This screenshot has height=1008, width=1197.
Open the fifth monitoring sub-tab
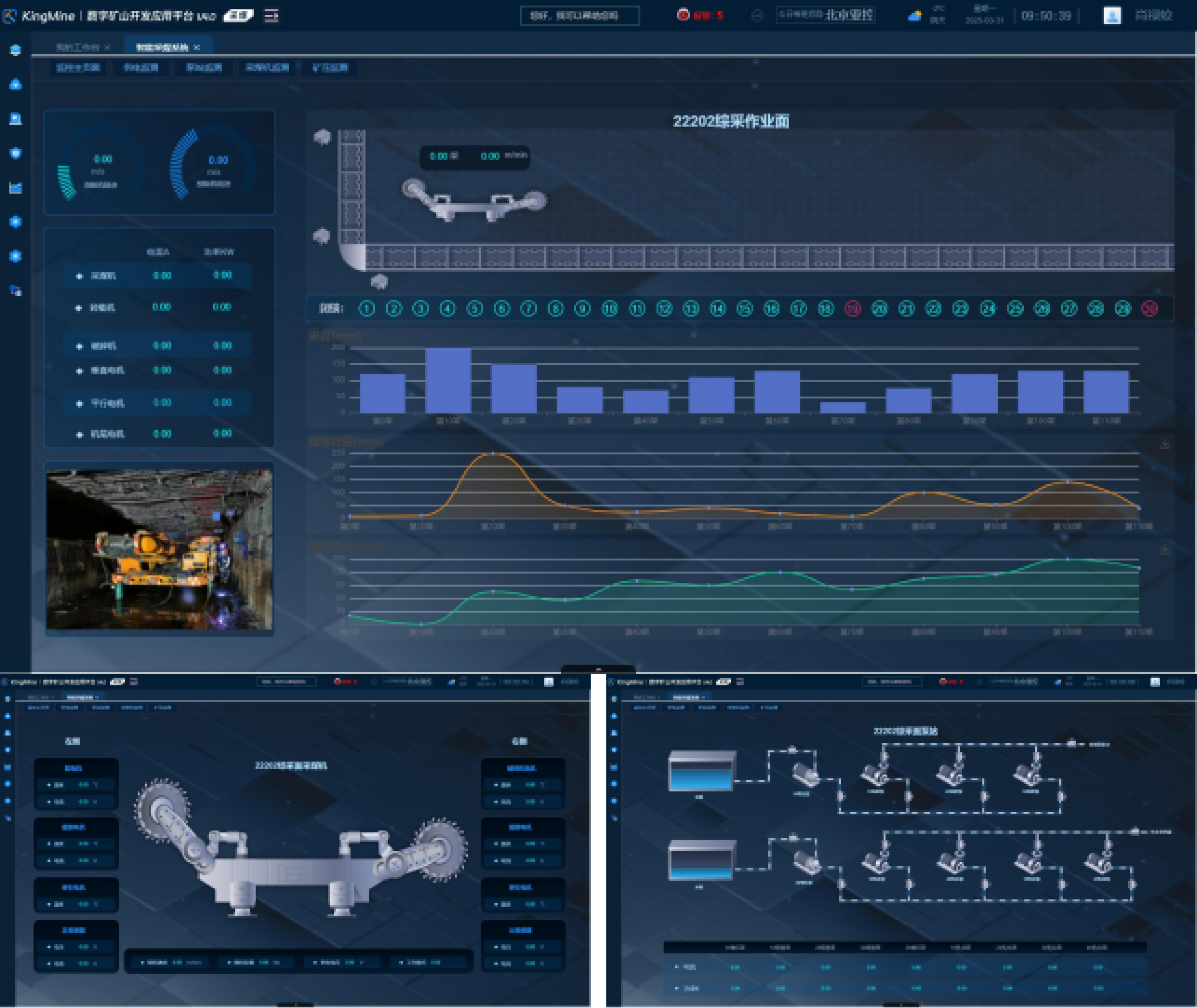click(330, 68)
